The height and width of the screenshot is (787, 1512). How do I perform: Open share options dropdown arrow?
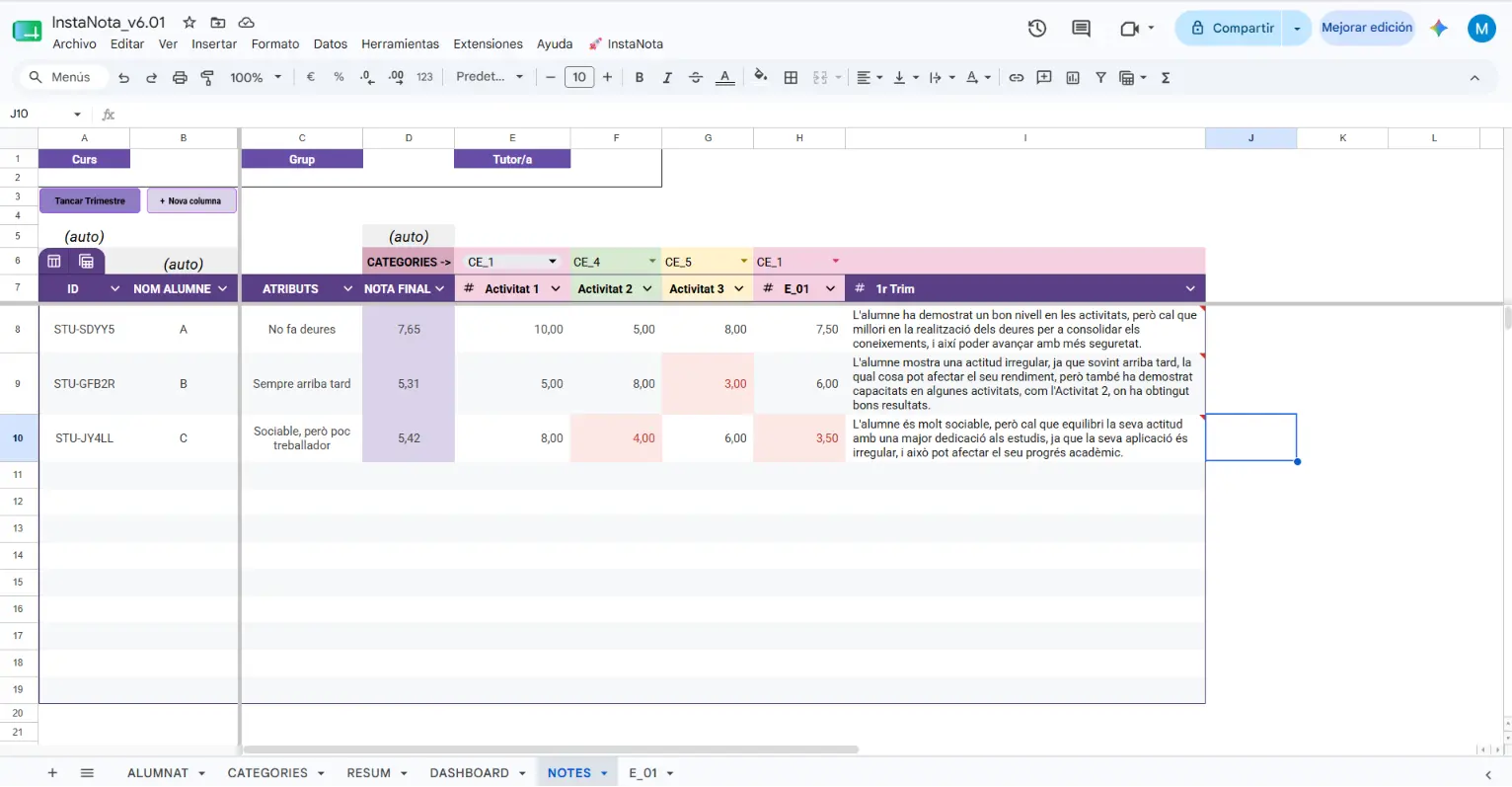click(1297, 28)
